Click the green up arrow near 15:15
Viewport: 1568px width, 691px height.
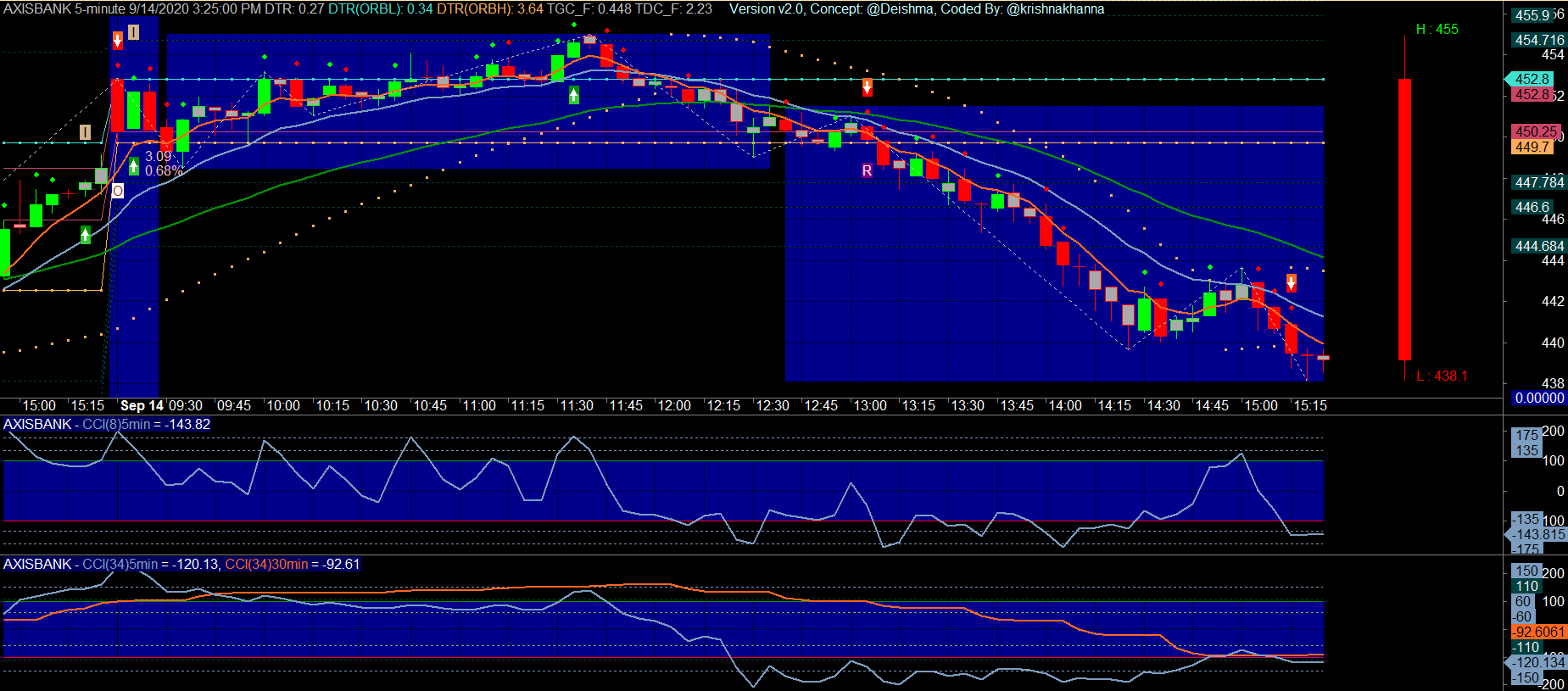[x=86, y=235]
